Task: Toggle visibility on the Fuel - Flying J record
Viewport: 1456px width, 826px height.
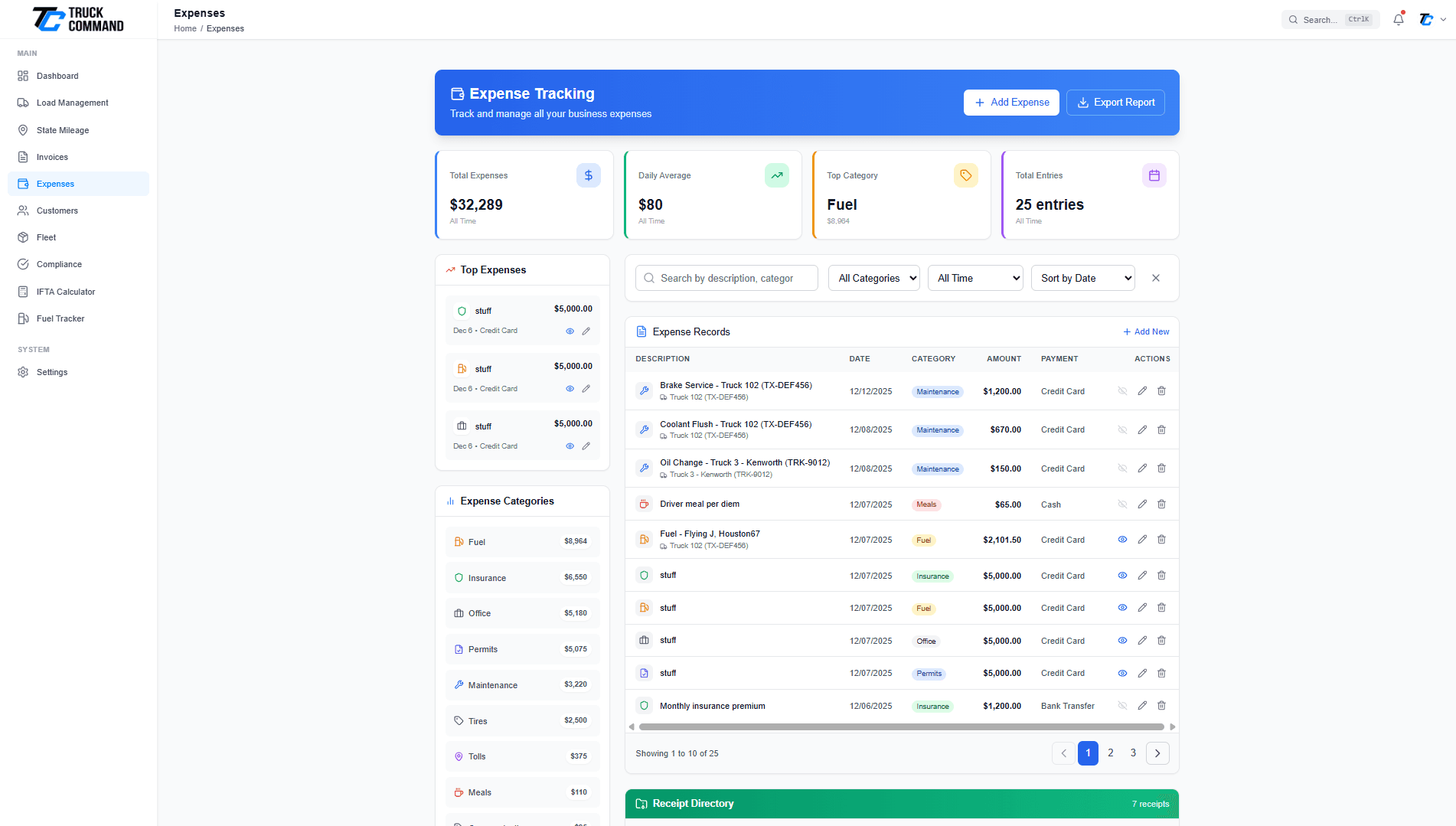Action: point(1122,539)
